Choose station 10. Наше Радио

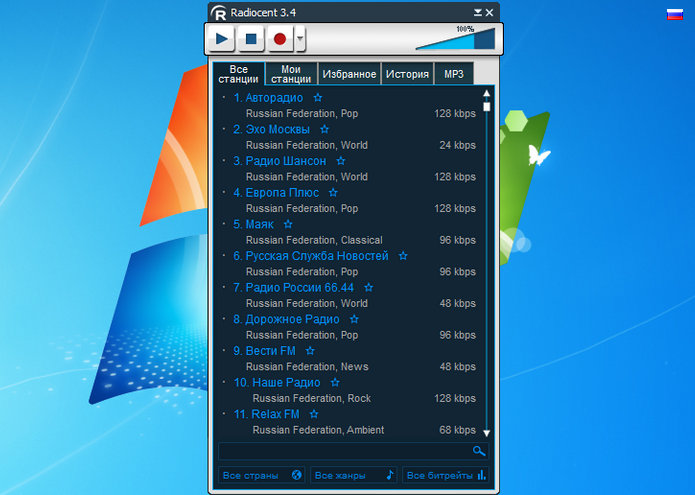(277, 382)
